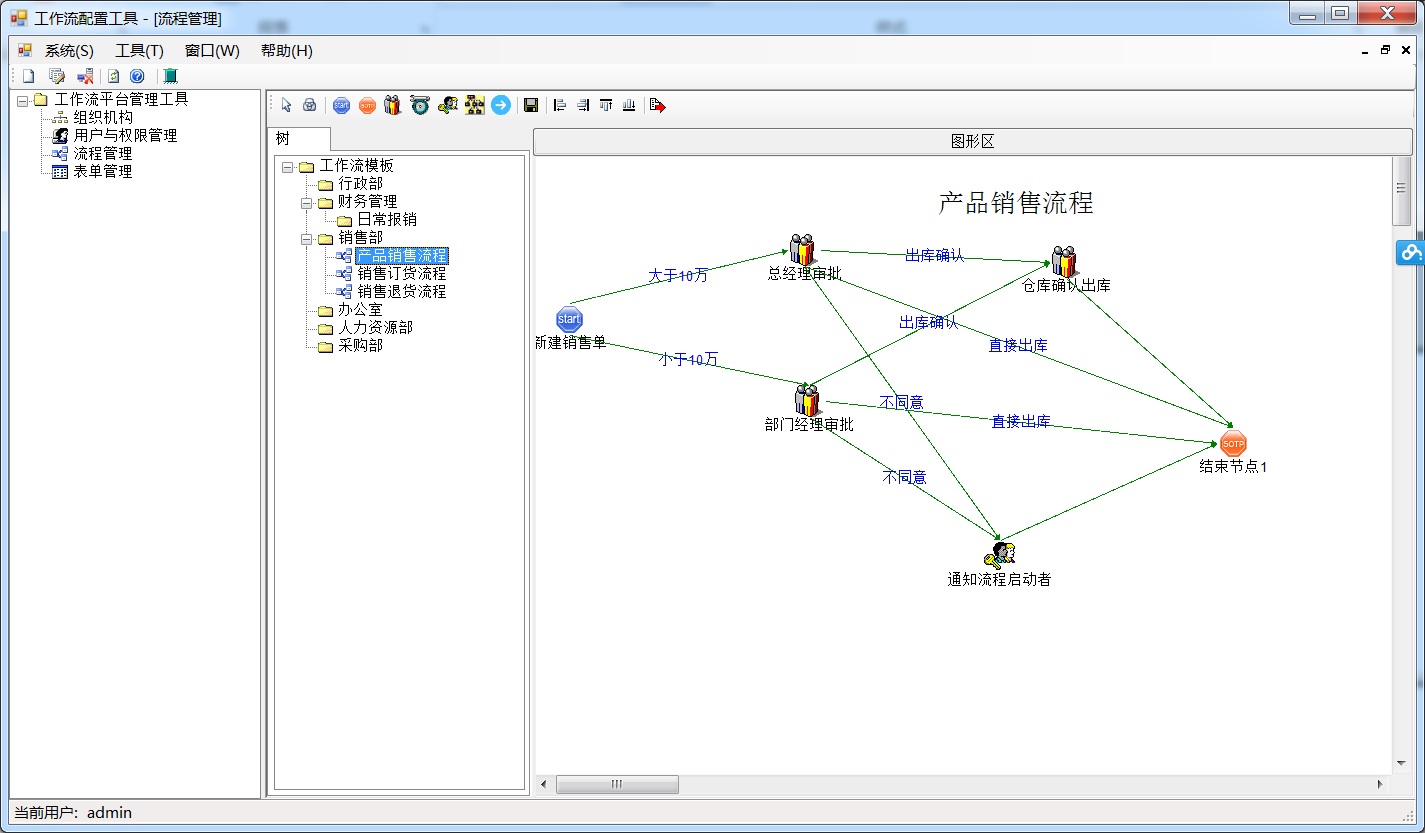1425x833 pixels.
Task: Collapse the 财务管理 tree node
Action: 307,202
